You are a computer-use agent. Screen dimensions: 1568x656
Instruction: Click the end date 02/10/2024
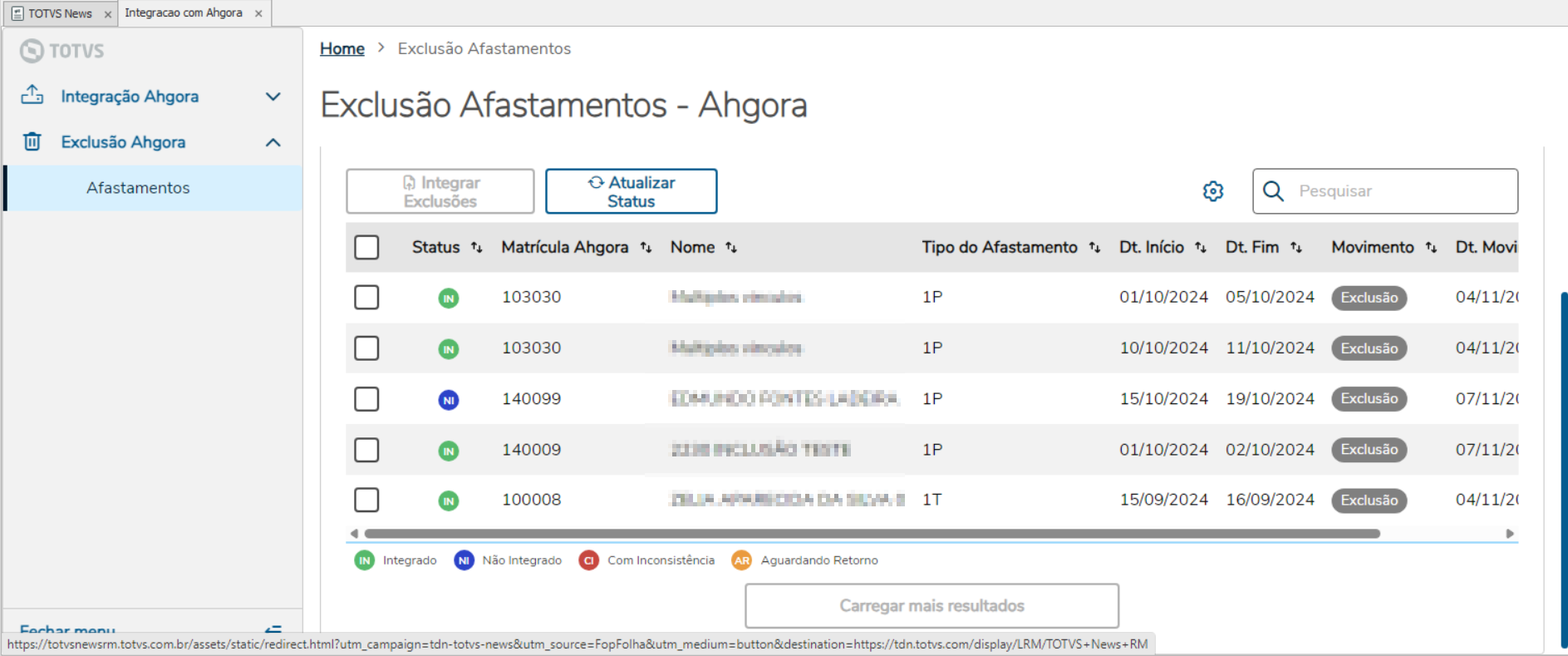pyautogui.click(x=1271, y=450)
